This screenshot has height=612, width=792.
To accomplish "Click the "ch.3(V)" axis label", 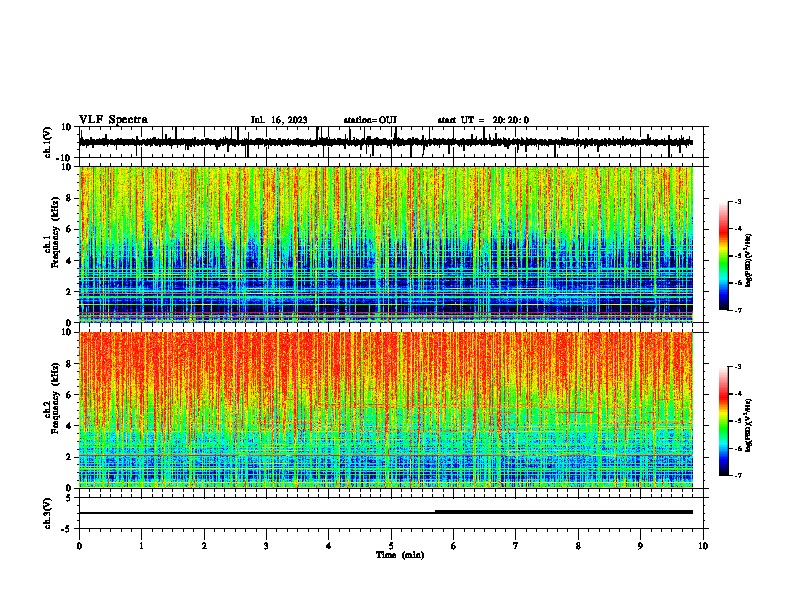I will 48,513.
